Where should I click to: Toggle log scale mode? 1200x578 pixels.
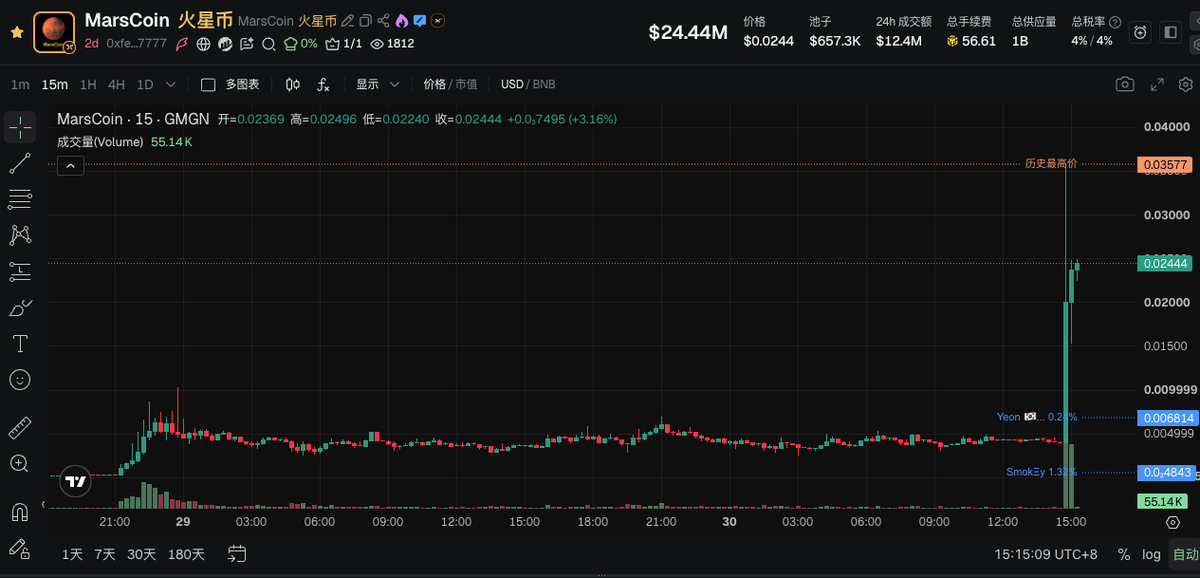tap(1152, 554)
